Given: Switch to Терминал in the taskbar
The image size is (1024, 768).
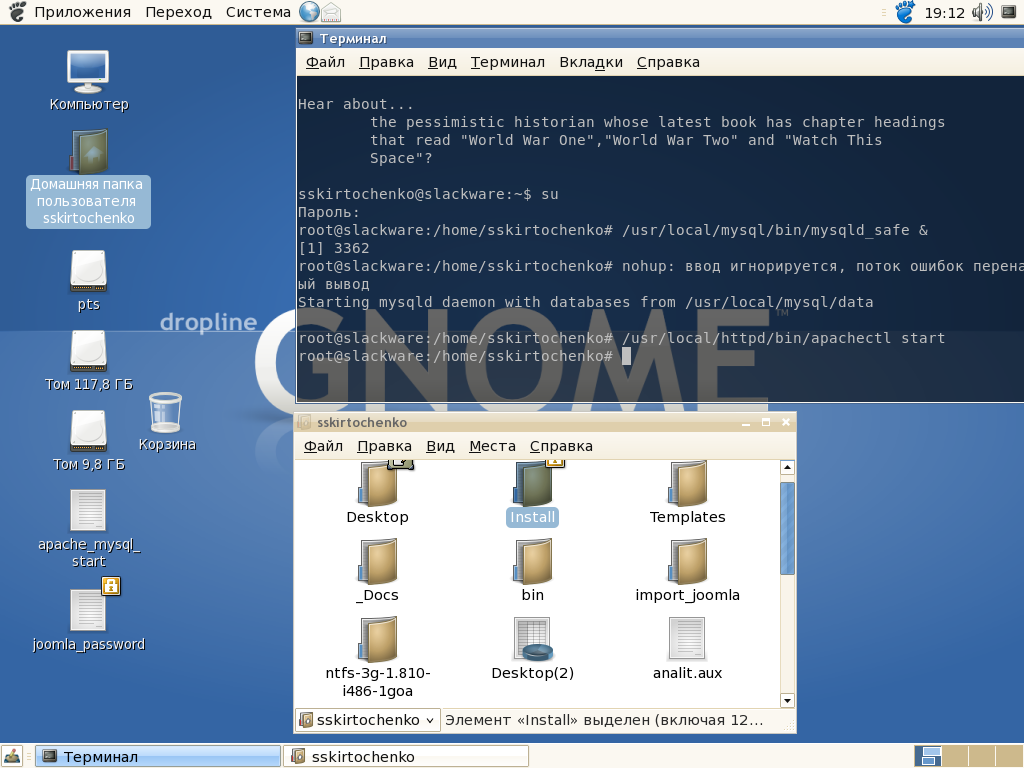Looking at the screenshot, I should (158, 756).
